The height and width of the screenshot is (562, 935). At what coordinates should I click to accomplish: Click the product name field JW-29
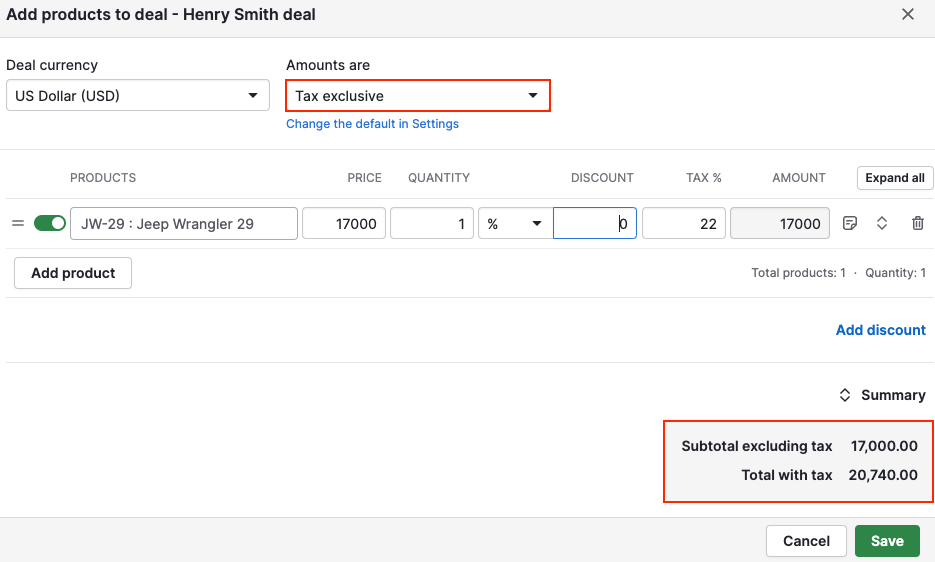(x=184, y=224)
